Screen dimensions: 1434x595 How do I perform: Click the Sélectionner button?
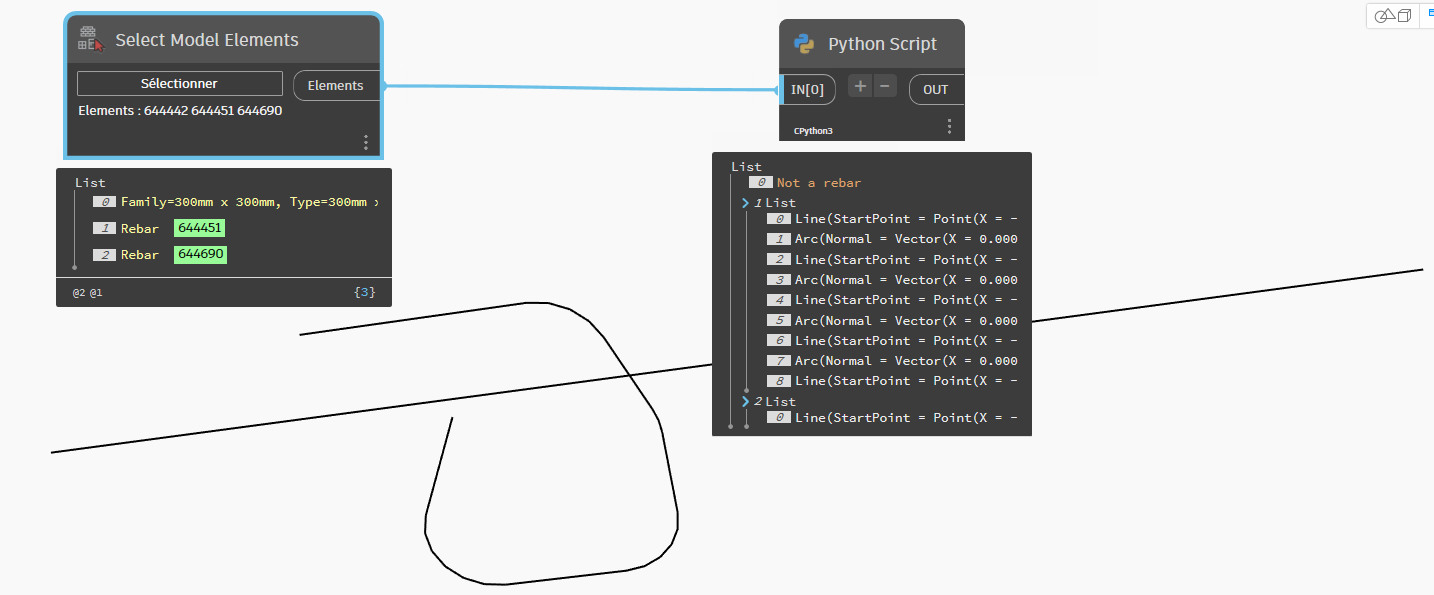pos(180,83)
